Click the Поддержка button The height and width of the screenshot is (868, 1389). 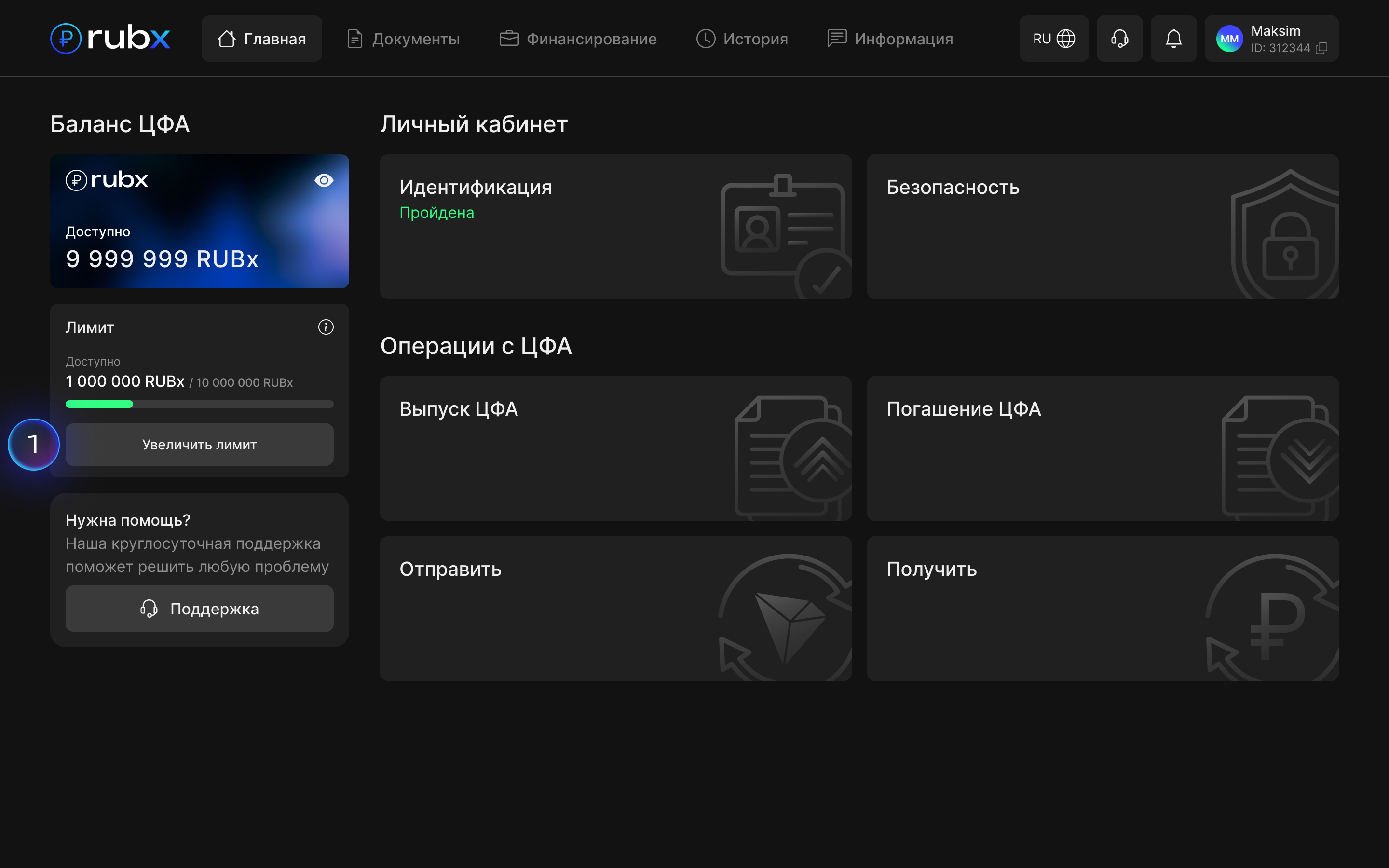pos(199,609)
